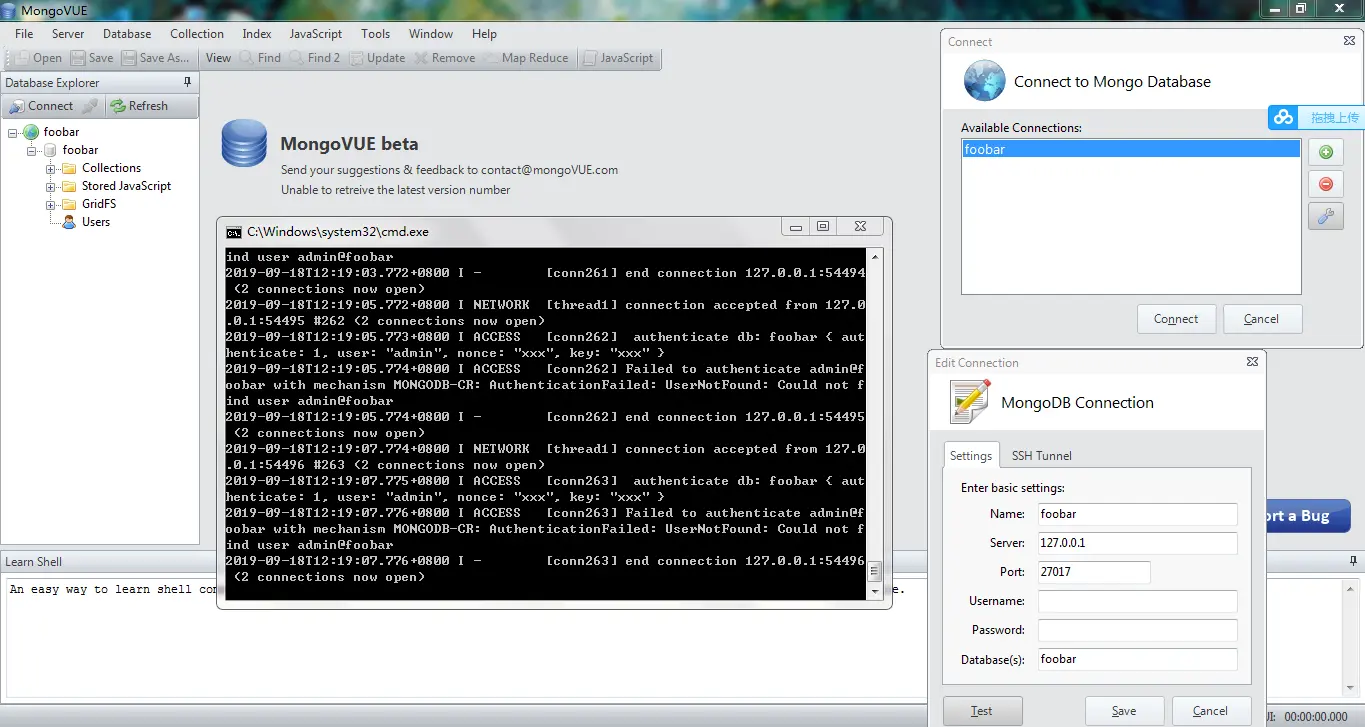The height and width of the screenshot is (727, 1365).
Task: Click the View toolbar button
Action: click(218, 58)
